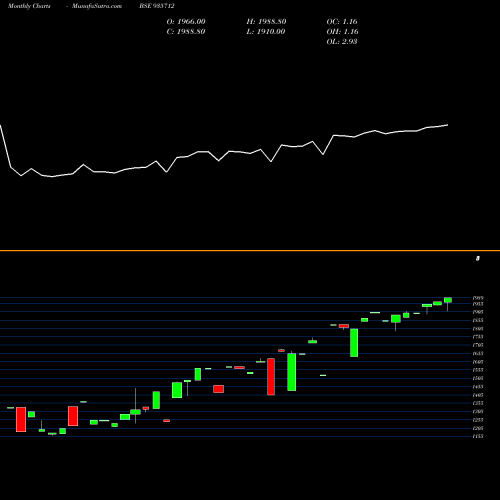The width and height of the screenshot is (500, 500).
Task: Click the 1905 price axis label
Action: click(478, 312)
